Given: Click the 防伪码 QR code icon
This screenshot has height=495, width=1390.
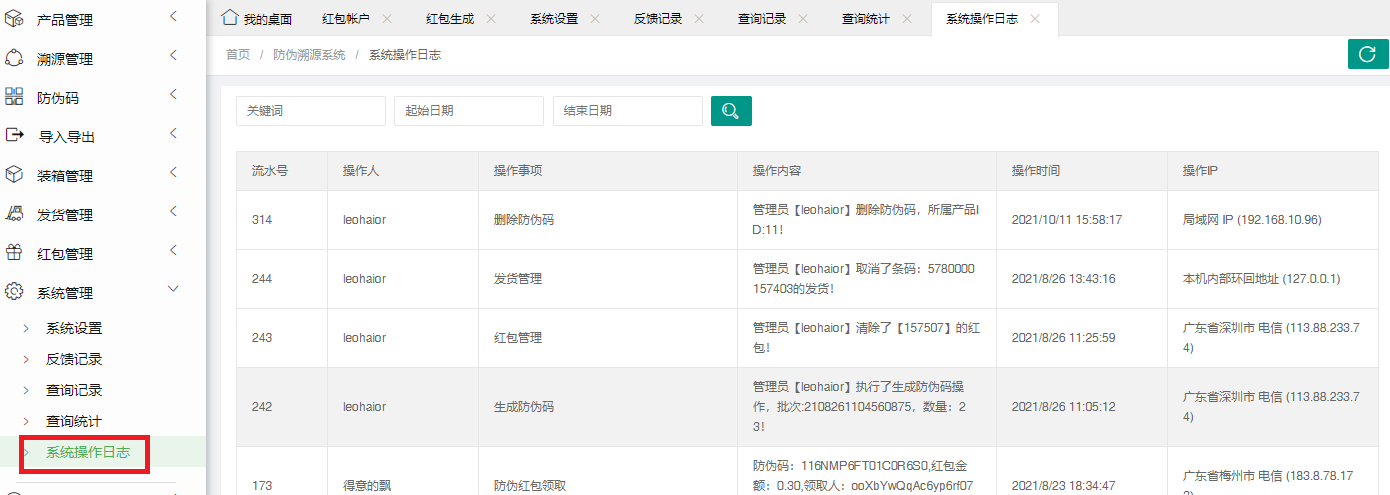Looking at the screenshot, I should click(x=14, y=97).
